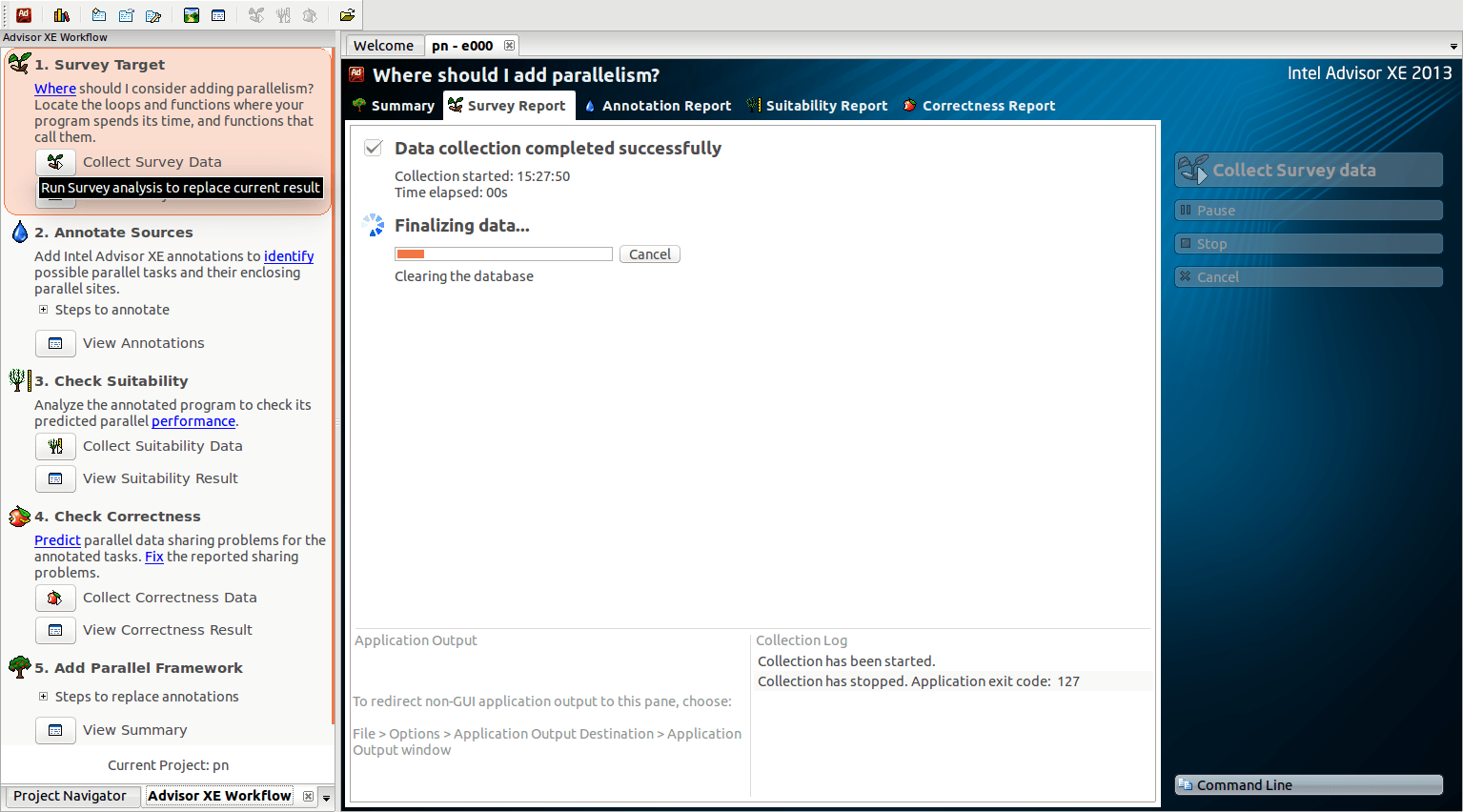The image size is (1463, 812).
Task: Click the Annotate Sources water drop icon
Action: coord(19,232)
